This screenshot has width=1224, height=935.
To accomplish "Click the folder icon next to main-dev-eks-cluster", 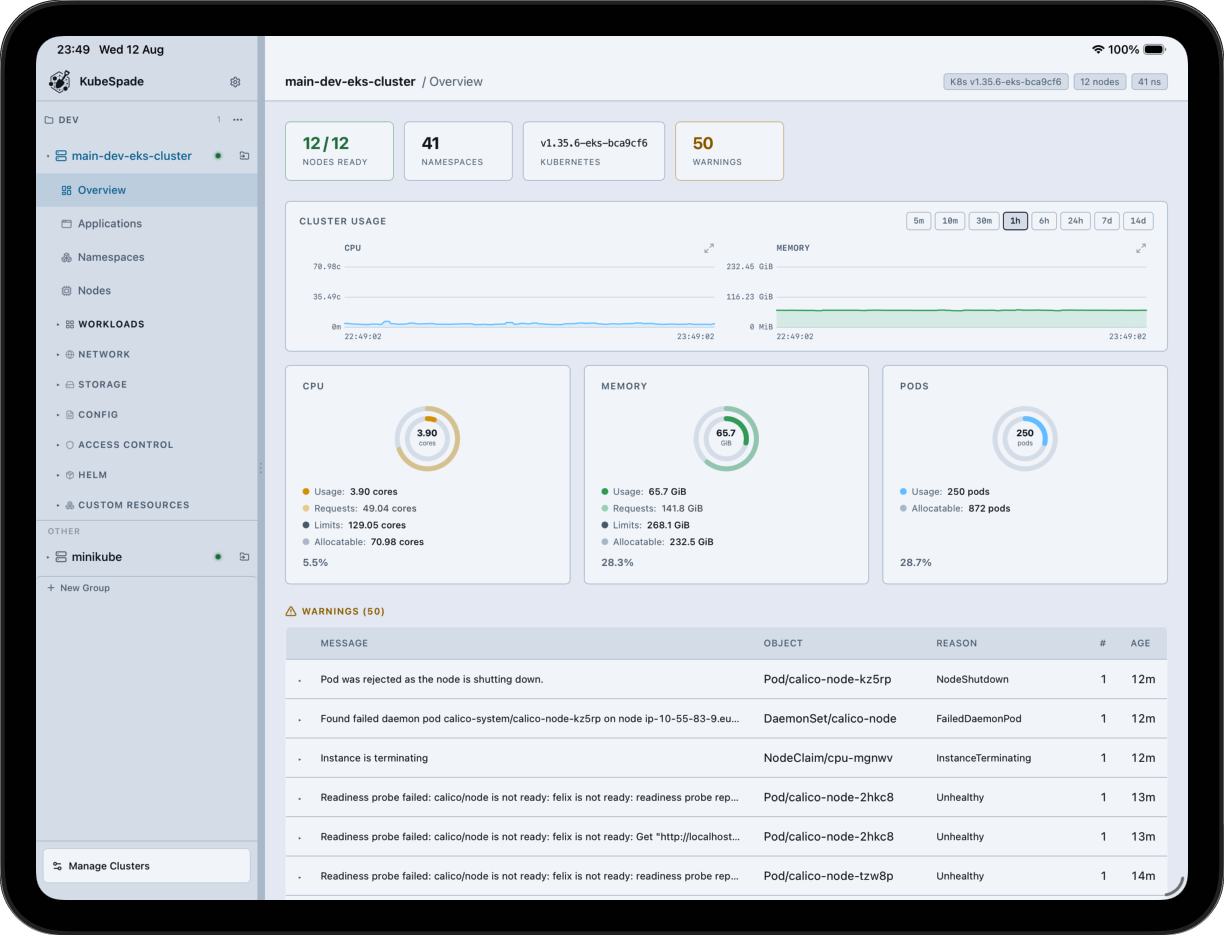I will (244, 156).
